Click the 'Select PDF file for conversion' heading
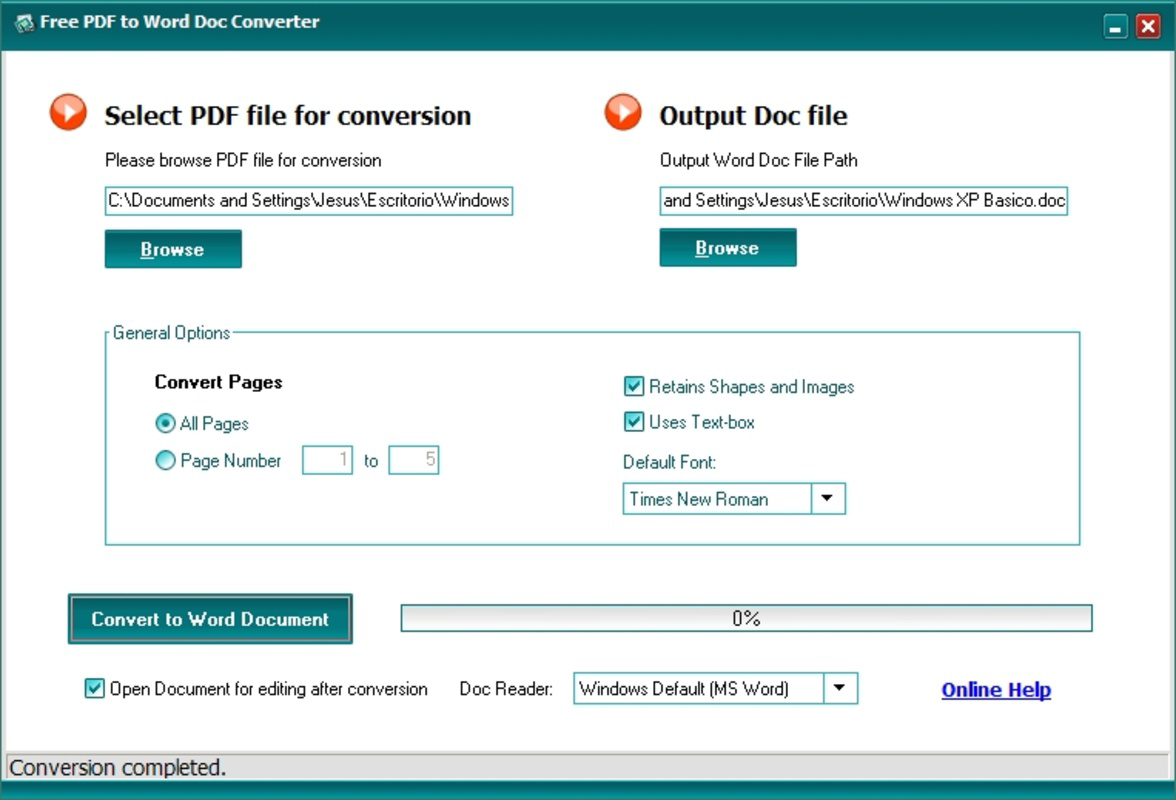 (288, 115)
